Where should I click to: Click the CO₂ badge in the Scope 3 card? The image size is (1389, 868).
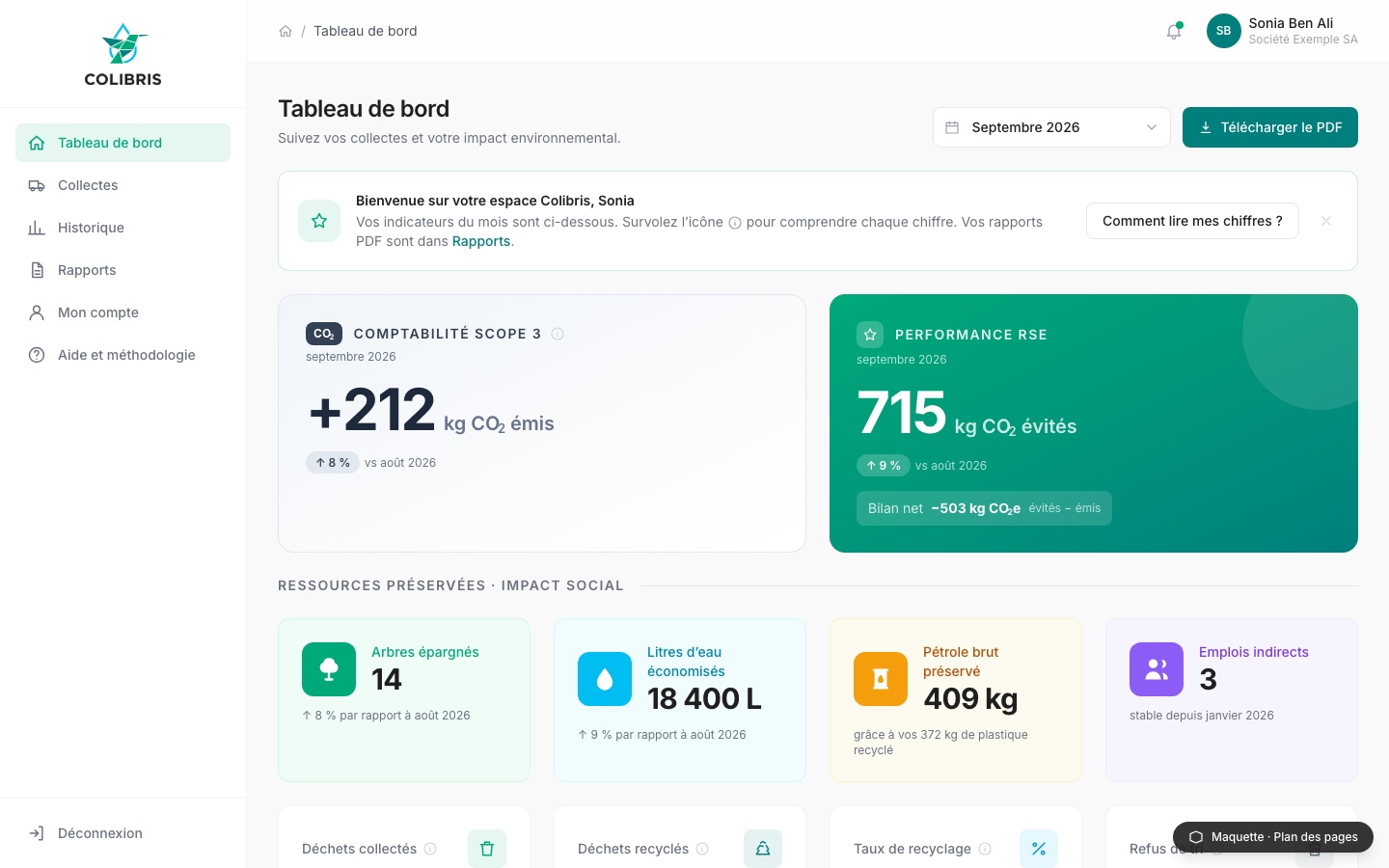[x=324, y=334]
